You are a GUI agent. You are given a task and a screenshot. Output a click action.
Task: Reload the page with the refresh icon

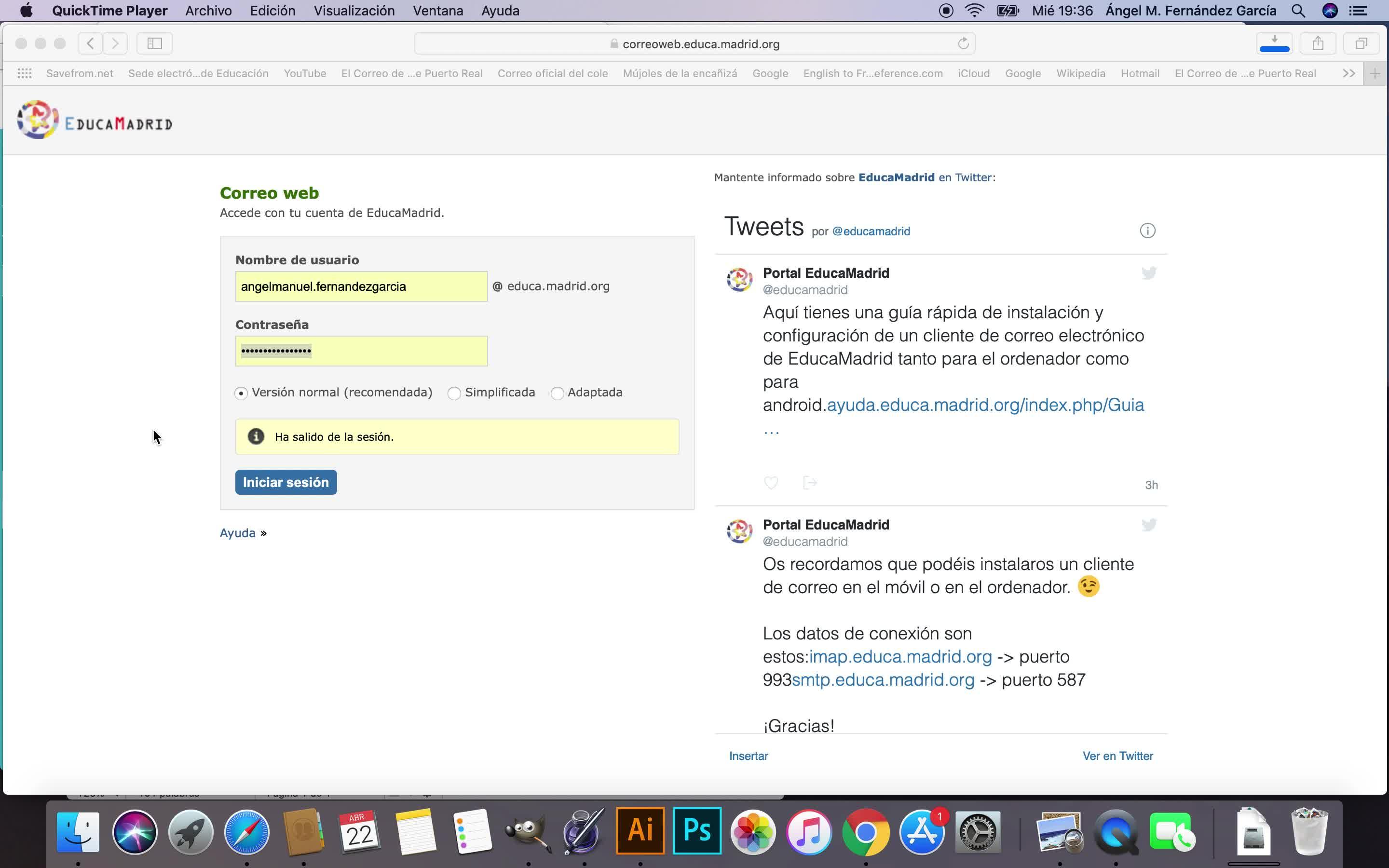(x=963, y=43)
